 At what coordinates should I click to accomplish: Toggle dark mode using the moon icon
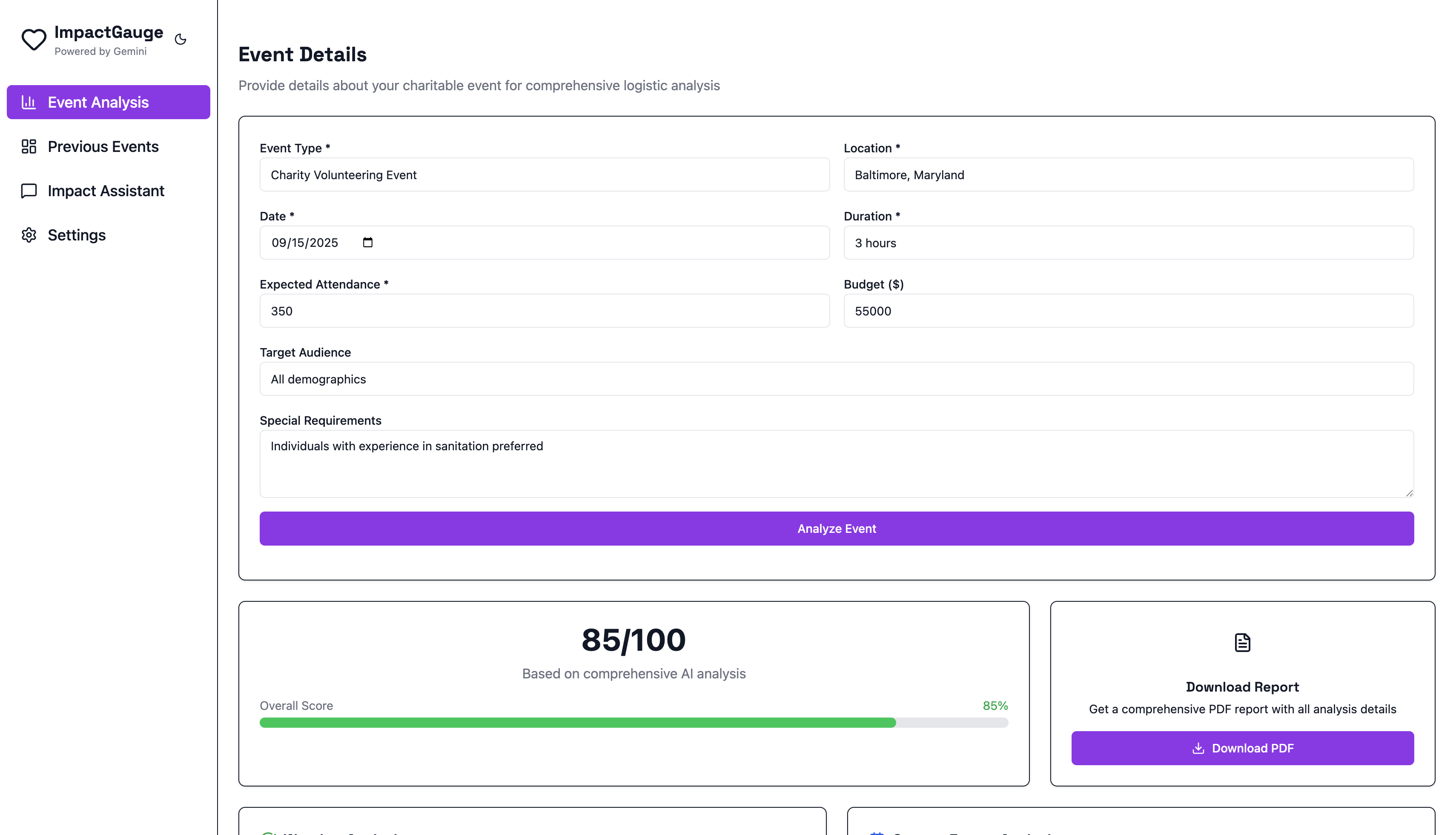(x=181, y=40)
